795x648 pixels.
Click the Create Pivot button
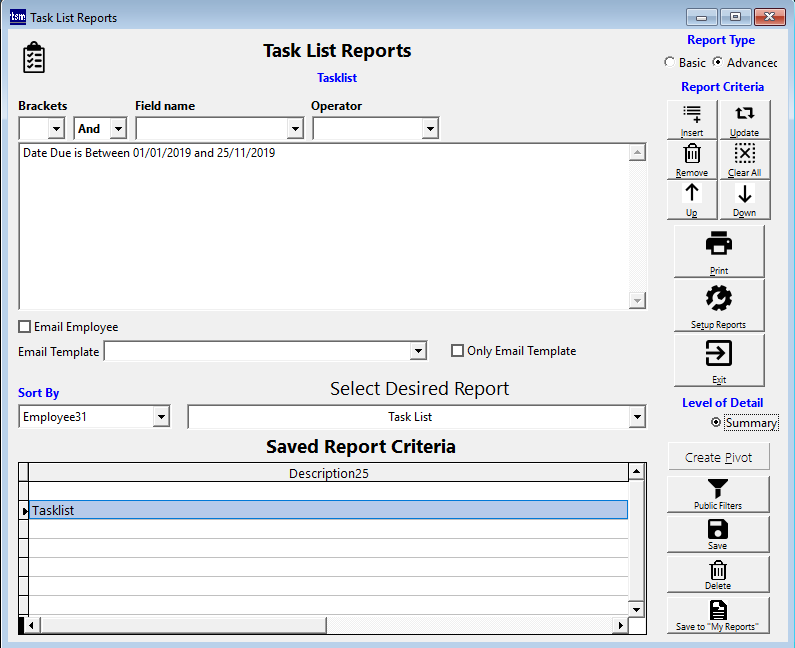point(718,457)
